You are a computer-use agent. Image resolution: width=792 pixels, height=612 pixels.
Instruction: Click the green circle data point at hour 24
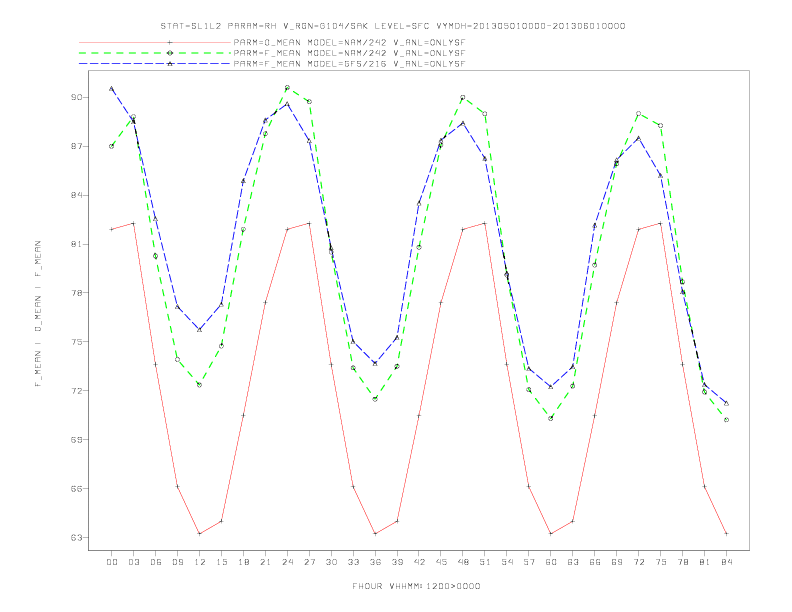click(x=287, y=88)
